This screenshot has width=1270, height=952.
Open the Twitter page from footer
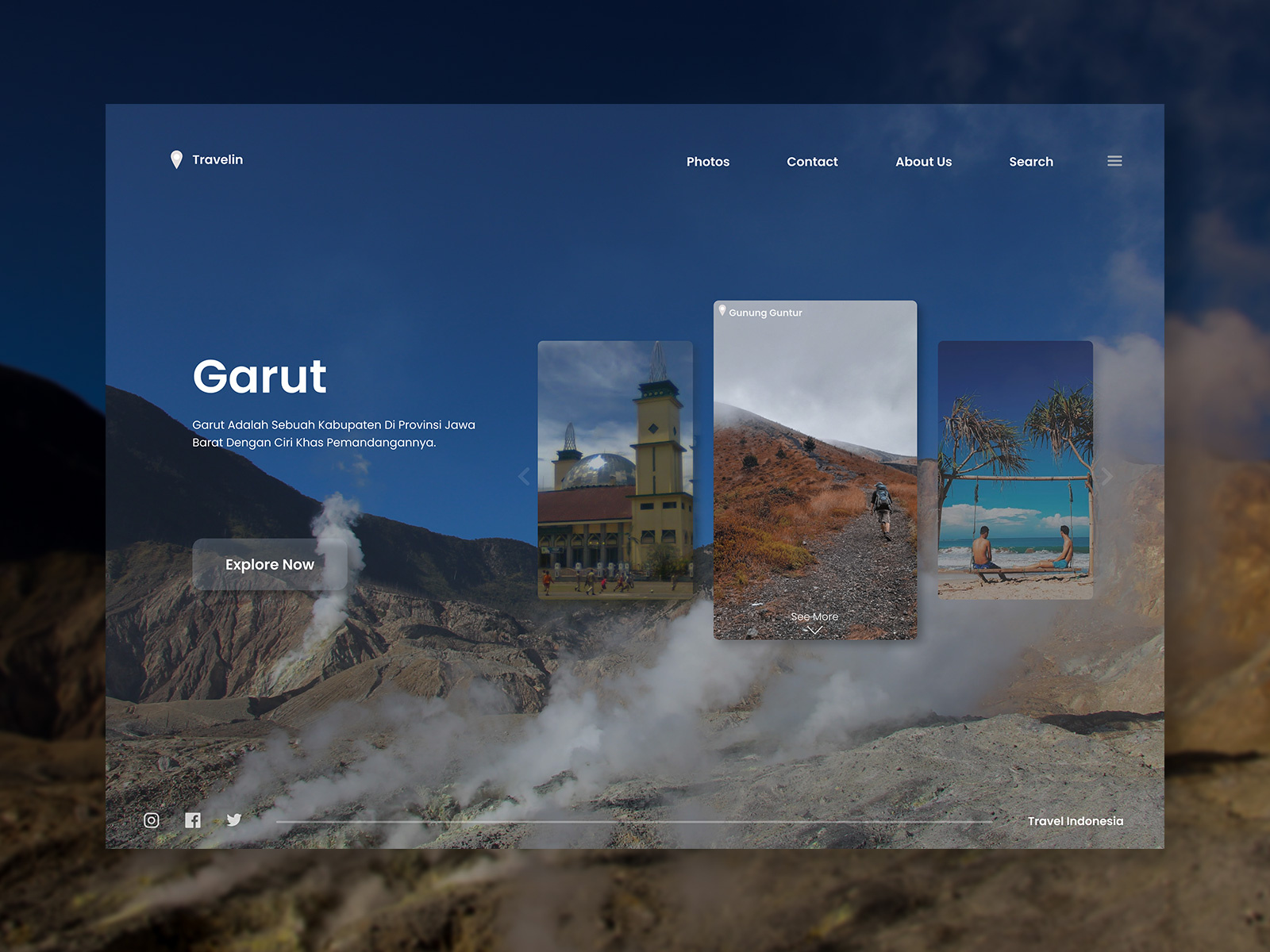tap(234, 820)
